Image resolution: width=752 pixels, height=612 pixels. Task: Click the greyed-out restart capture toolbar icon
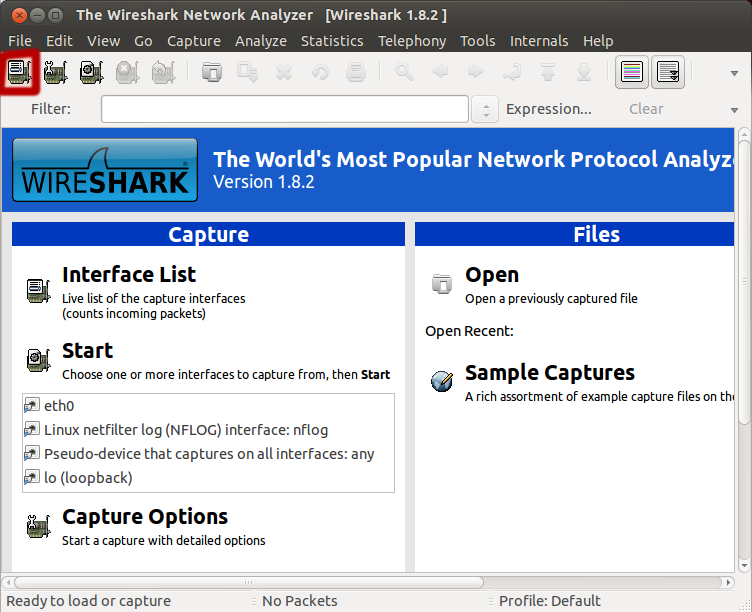(x=164, y=72)
